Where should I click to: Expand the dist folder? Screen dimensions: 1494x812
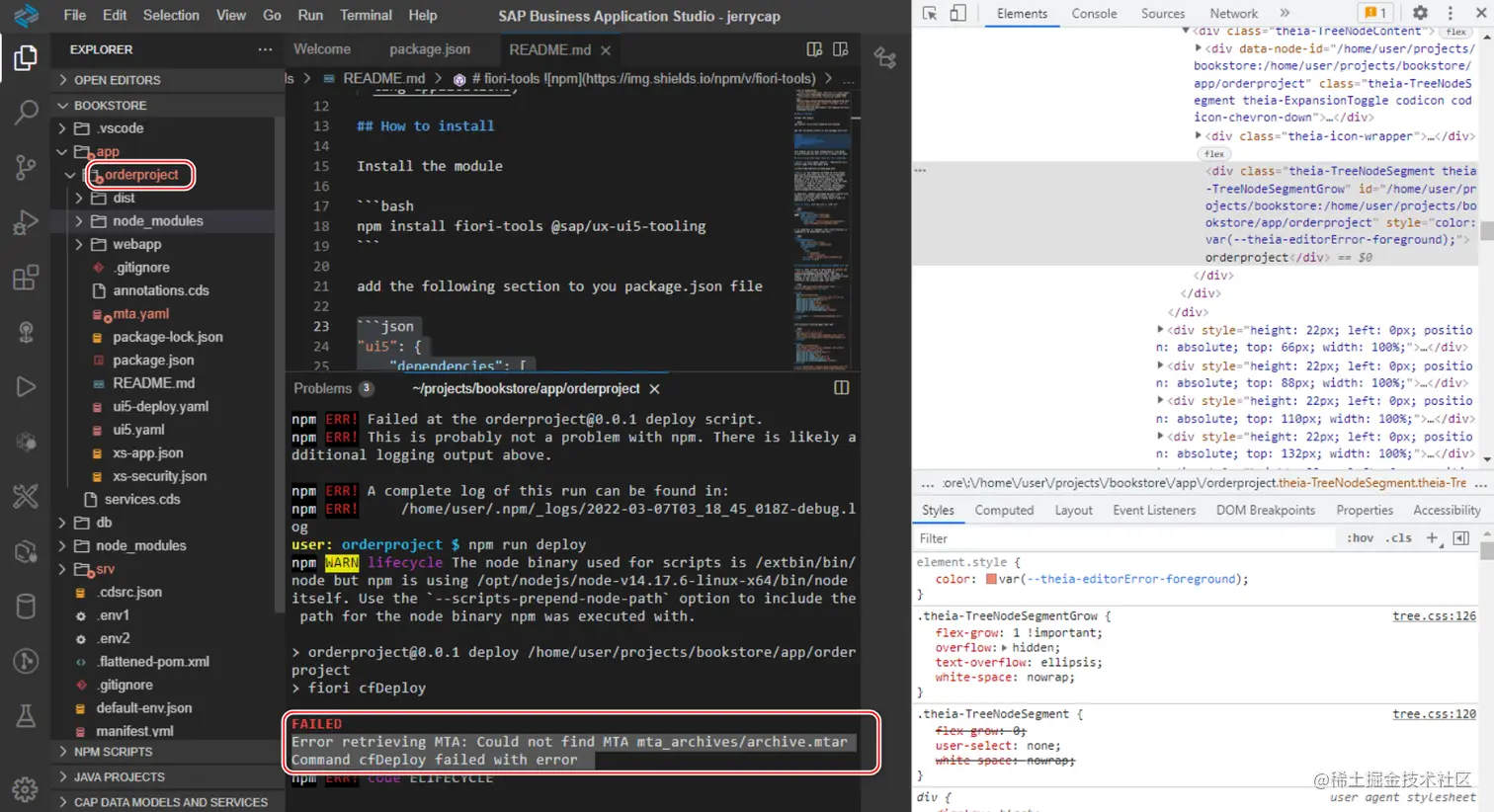point(79,199)
